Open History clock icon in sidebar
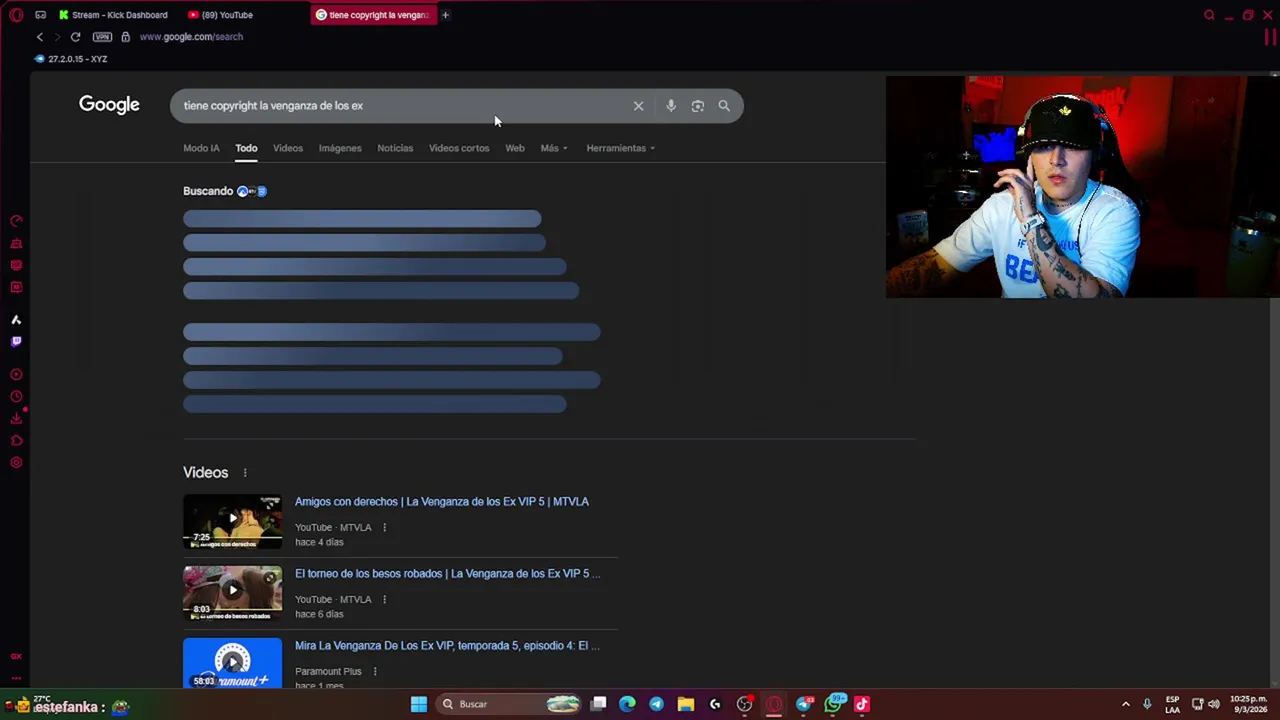The image size is (1280, 720). (16, 397)
